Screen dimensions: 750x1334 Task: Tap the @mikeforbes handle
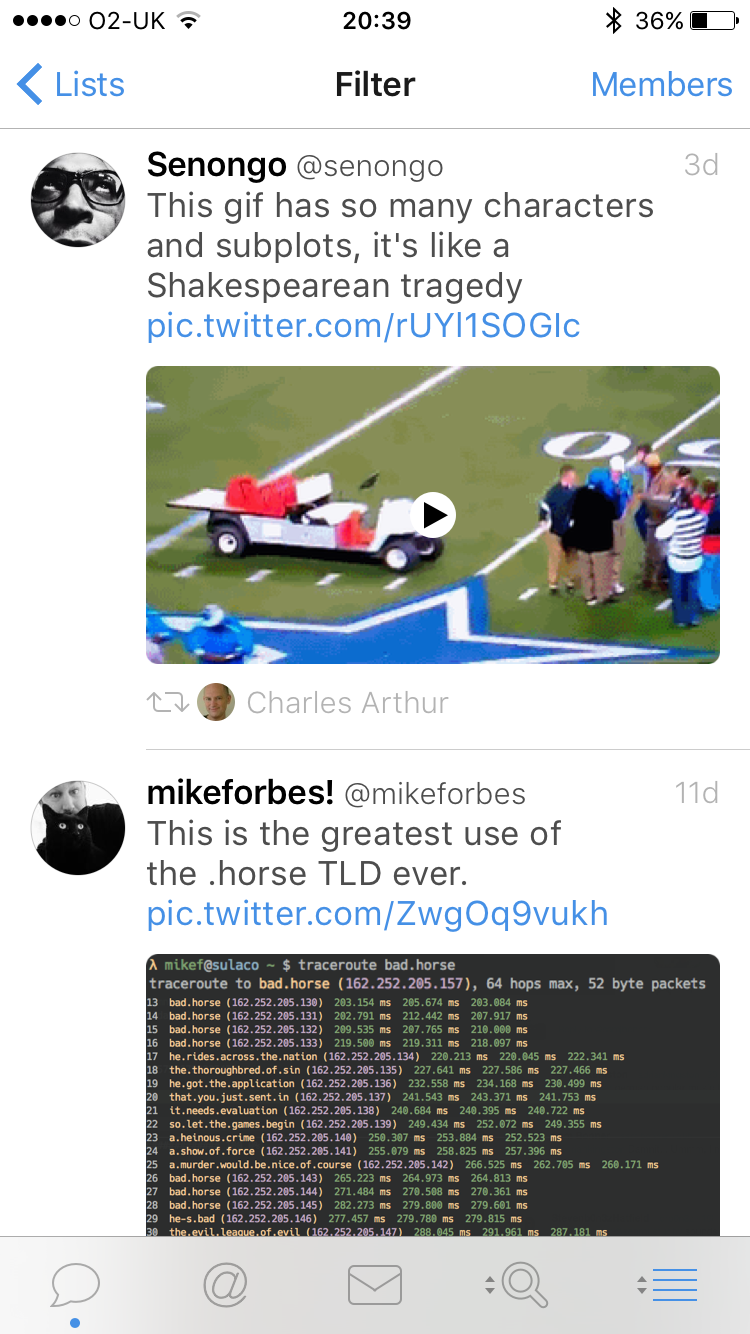pyautogui.click(x=435, y=794)
